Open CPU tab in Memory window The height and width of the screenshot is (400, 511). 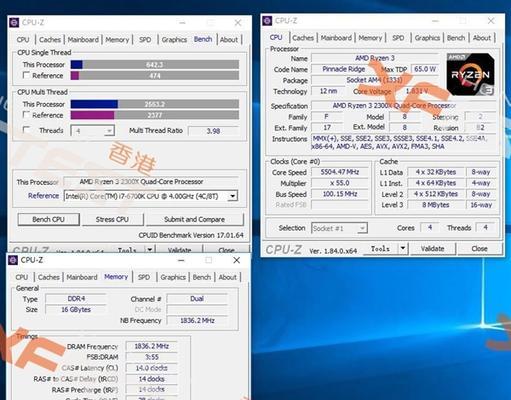click(x=22, y=277)
